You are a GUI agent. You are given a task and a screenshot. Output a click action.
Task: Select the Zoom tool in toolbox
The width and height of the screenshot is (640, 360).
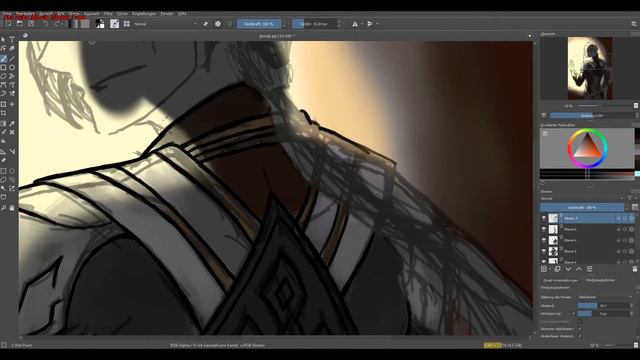pyautogui.click(x=3, y=208)
